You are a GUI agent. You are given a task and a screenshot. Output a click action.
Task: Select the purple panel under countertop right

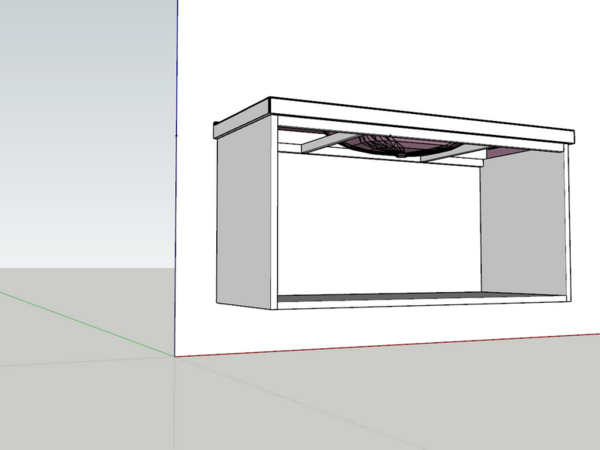(x=515, y=152)
